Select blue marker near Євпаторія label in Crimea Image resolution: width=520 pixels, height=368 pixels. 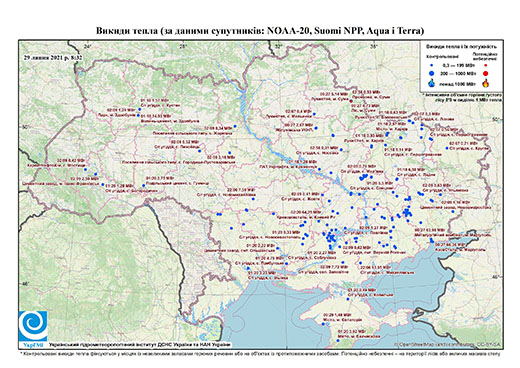click(324, 323)
